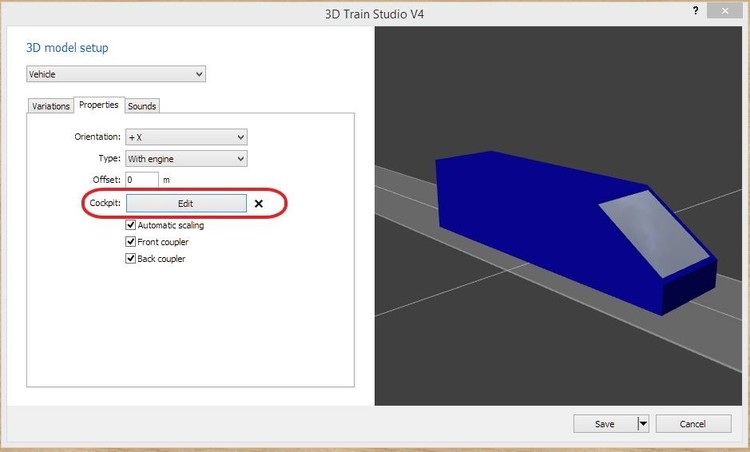Close the 3D Train Studio dialog
The width and height of the screenshot is (750, 452).
point(725,11)
